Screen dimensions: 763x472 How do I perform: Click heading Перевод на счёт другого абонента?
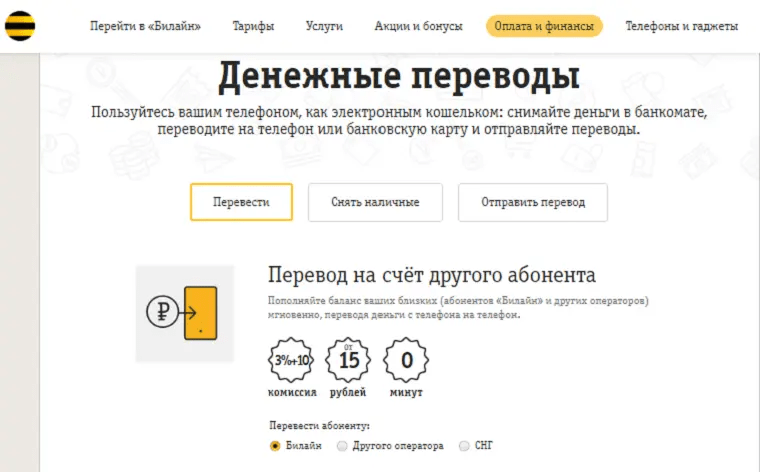(x=432, y=275)
